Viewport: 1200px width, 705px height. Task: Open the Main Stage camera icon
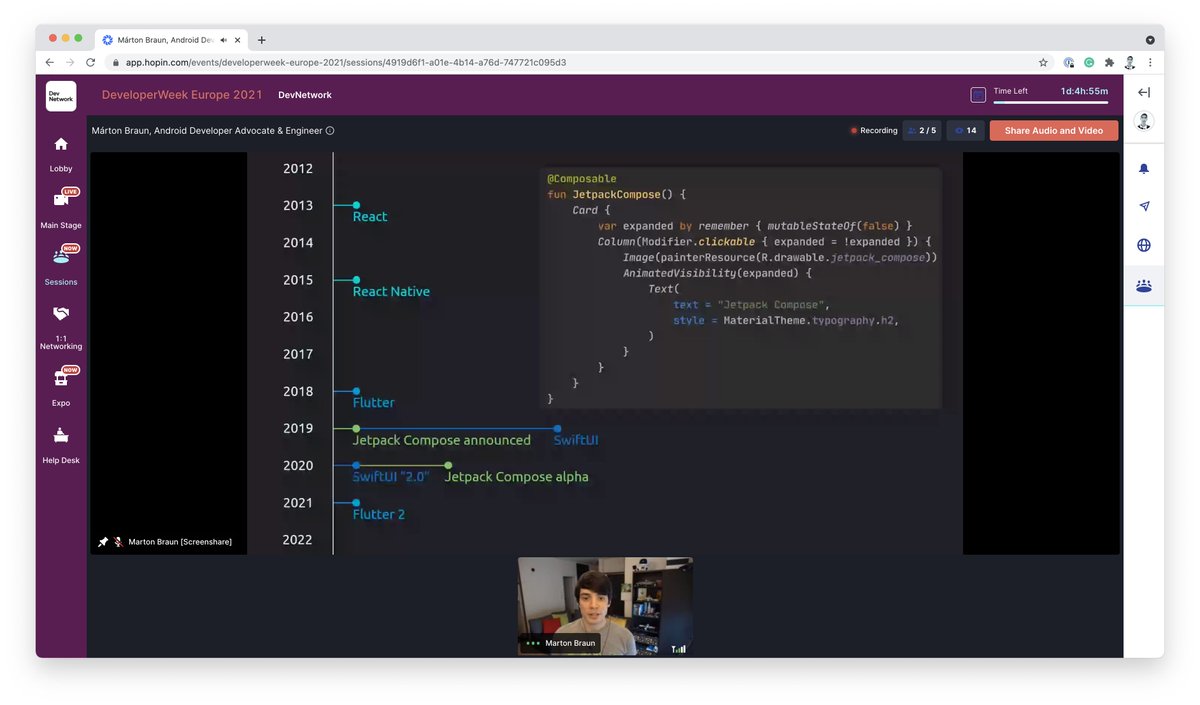[x=61, y=200]
